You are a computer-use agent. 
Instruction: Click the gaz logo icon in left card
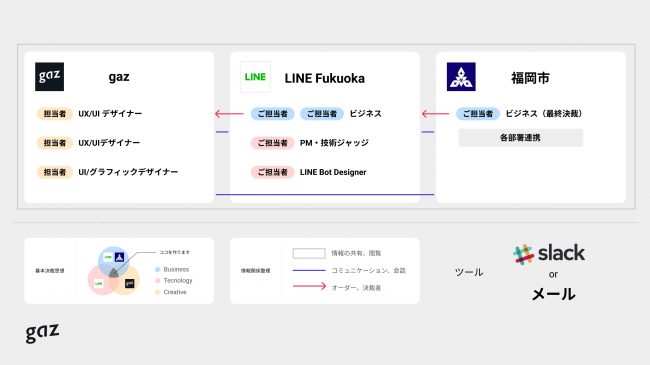point(49,77)
